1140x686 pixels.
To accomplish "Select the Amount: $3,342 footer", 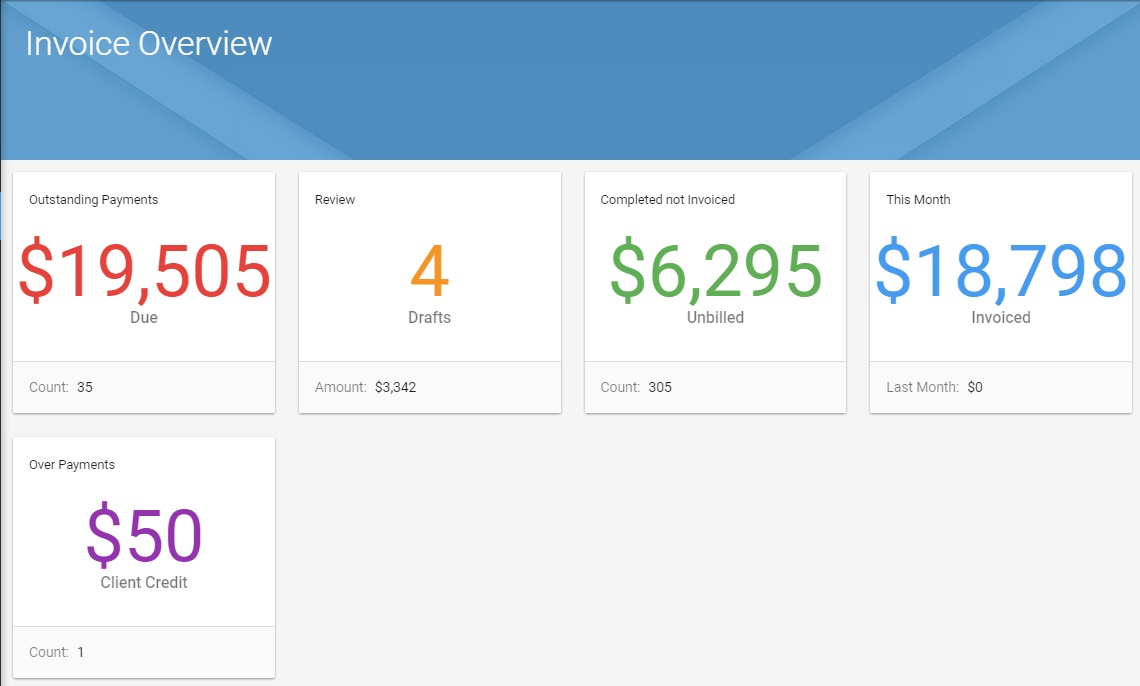I will pos(430,387).
